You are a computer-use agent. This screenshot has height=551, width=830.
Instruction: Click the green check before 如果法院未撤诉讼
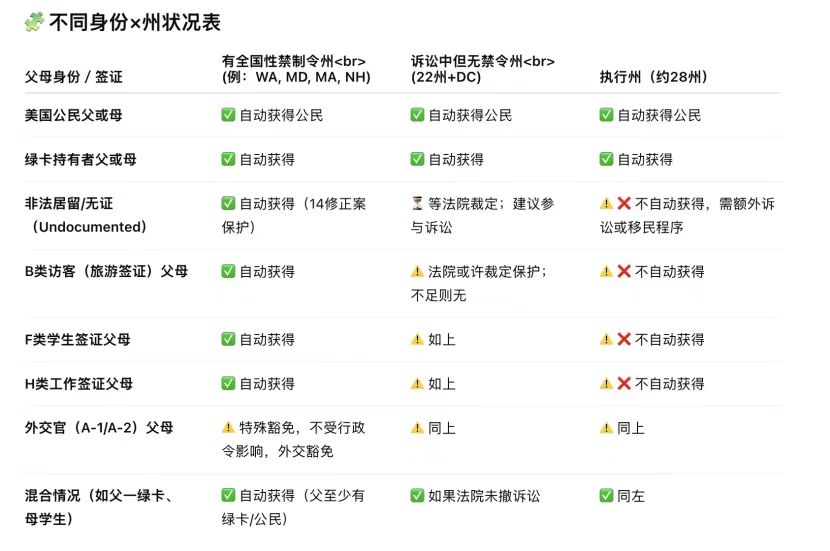[417, 496]
